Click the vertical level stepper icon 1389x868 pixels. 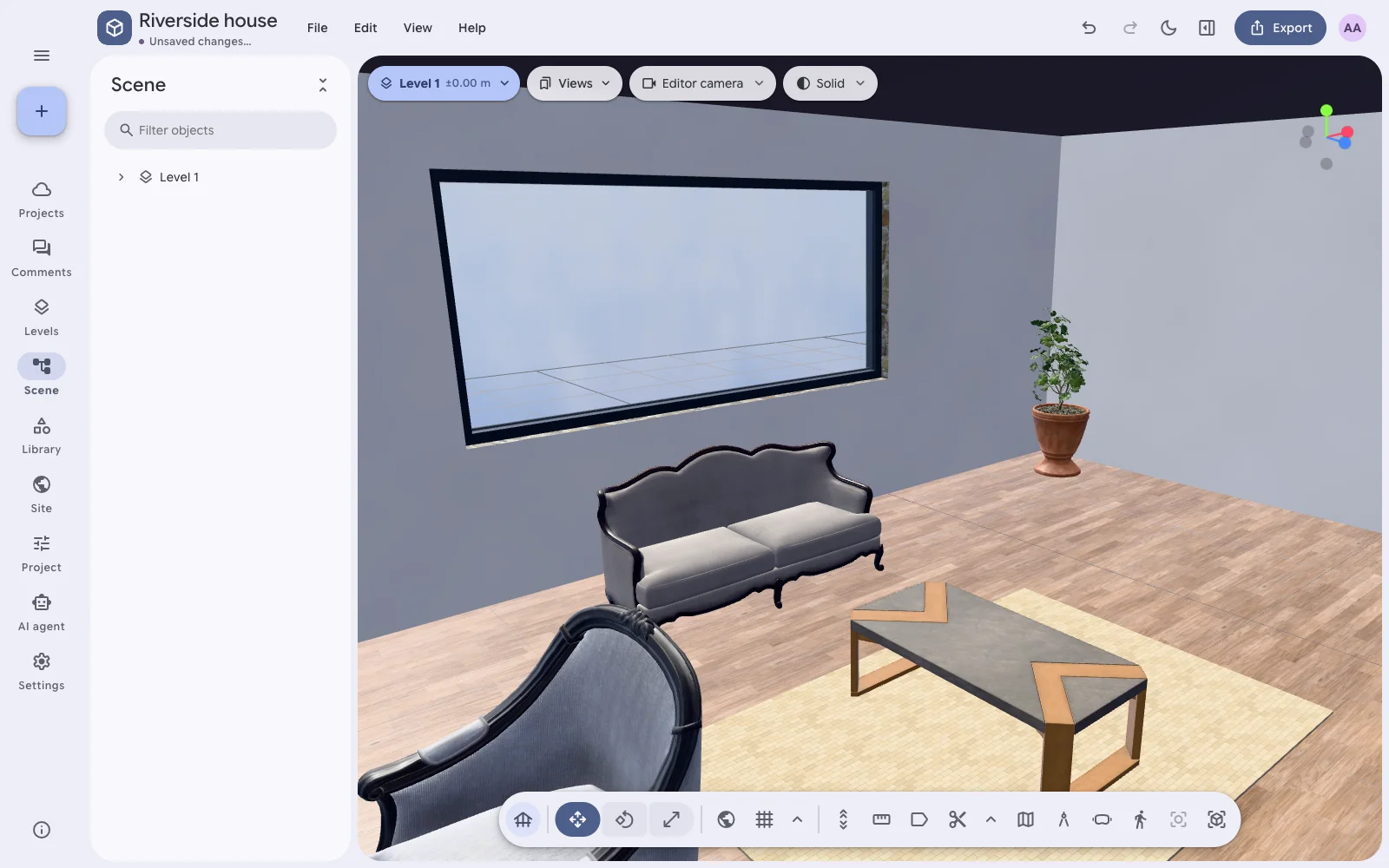pyautogui.click(x=843, y=819)
